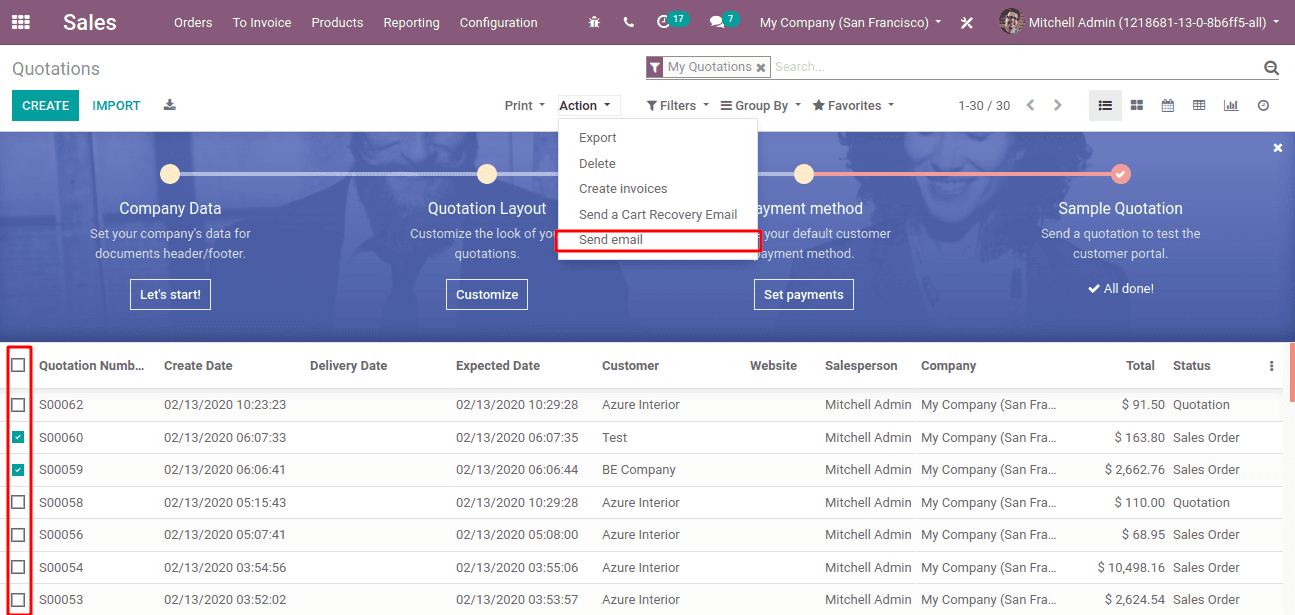The width and height of the screenshot is (1295, 615).
Task: Open the Configuration menu
Action: [x=499, y=22]
